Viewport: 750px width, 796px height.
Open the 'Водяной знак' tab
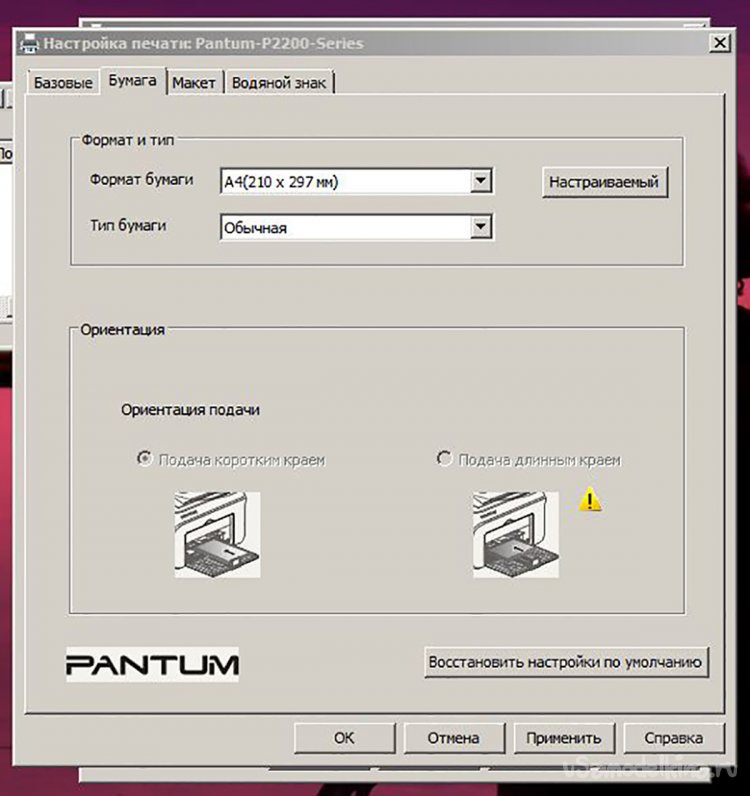tap(279, 83)
